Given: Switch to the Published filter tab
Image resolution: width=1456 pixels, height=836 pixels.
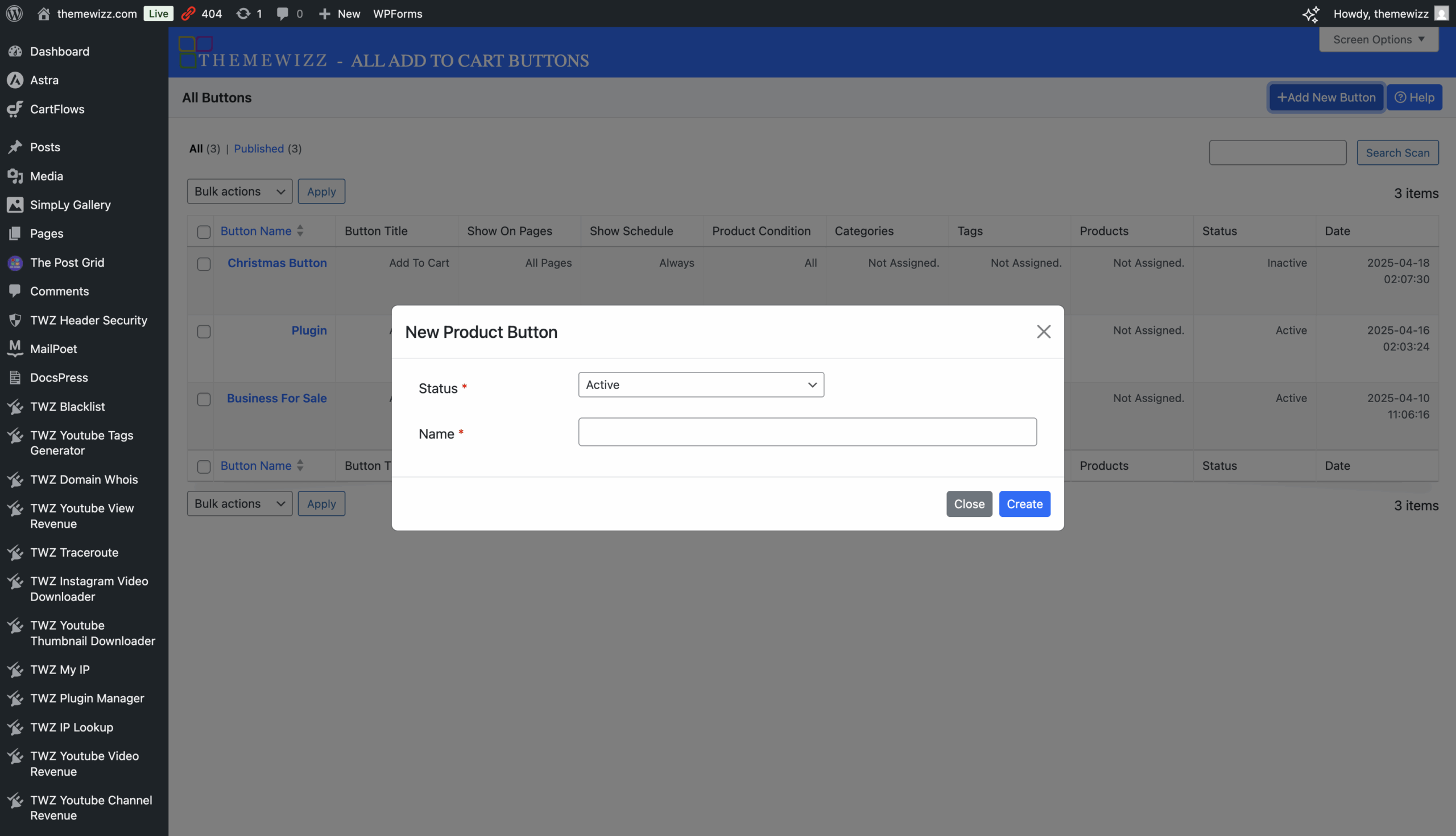Looking at the screenshot, I should (x=258, y=148).
